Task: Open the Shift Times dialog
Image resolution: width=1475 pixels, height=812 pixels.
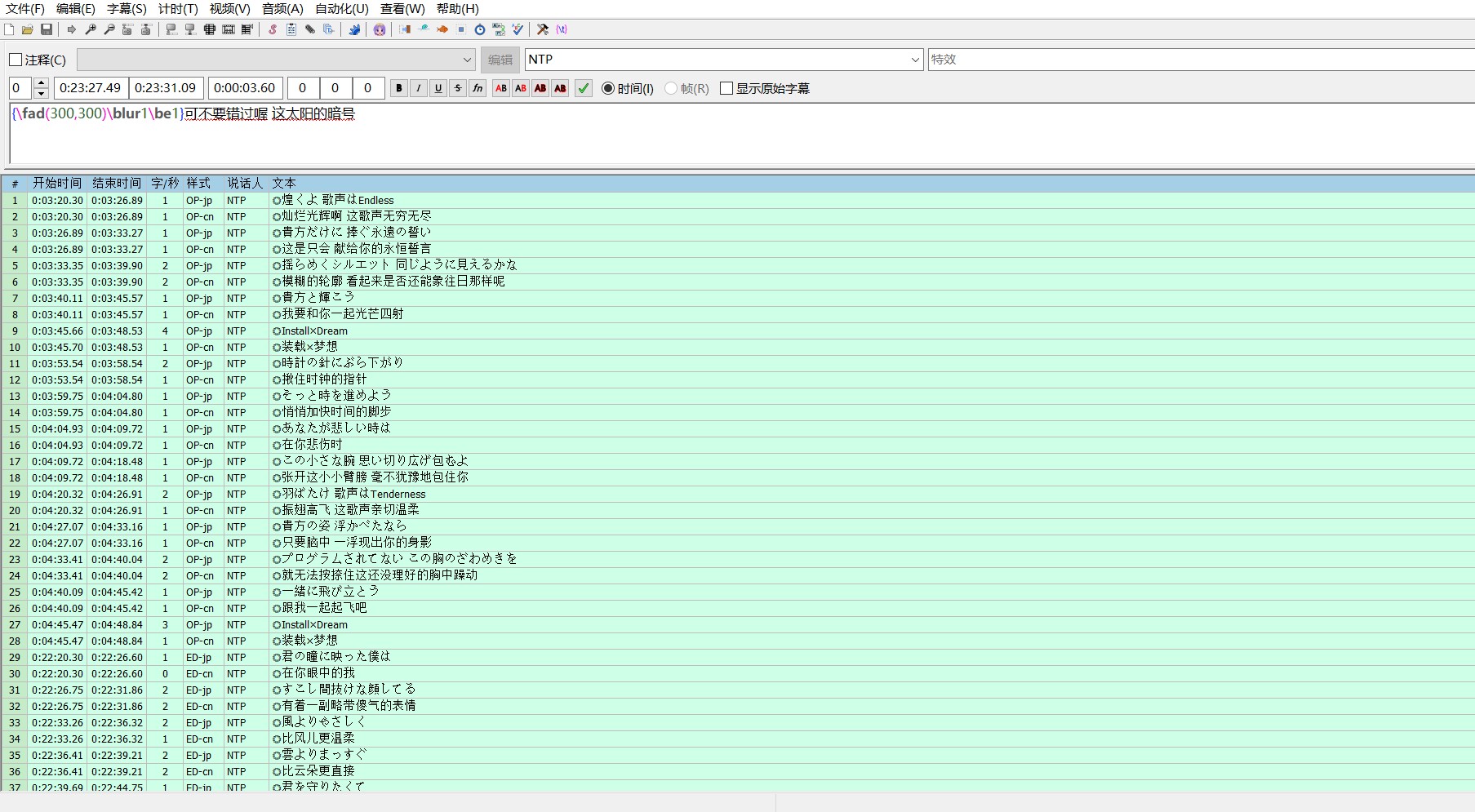Action: [405, 29]
